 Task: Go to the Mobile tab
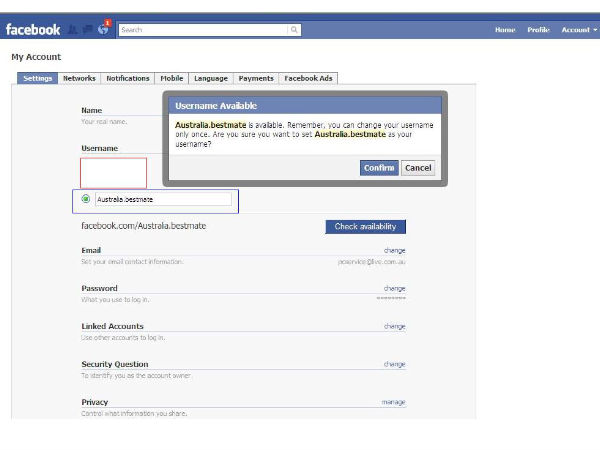pyautogui.click(x=172, y=78)
